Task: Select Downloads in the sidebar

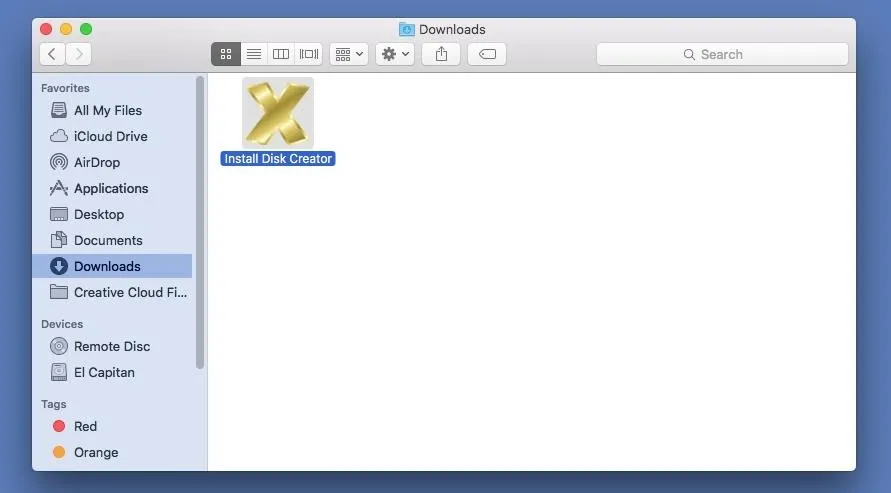Action: coord(112,266)
